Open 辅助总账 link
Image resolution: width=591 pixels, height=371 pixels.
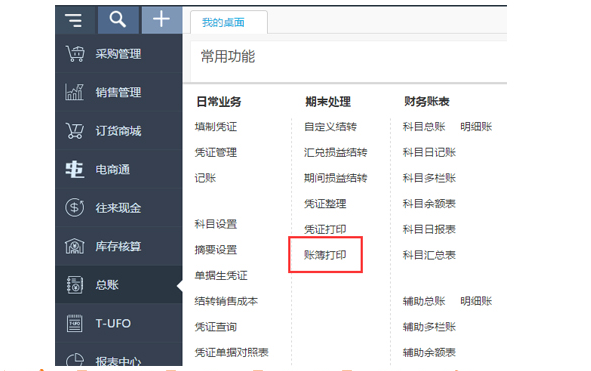tap(424, 301)
